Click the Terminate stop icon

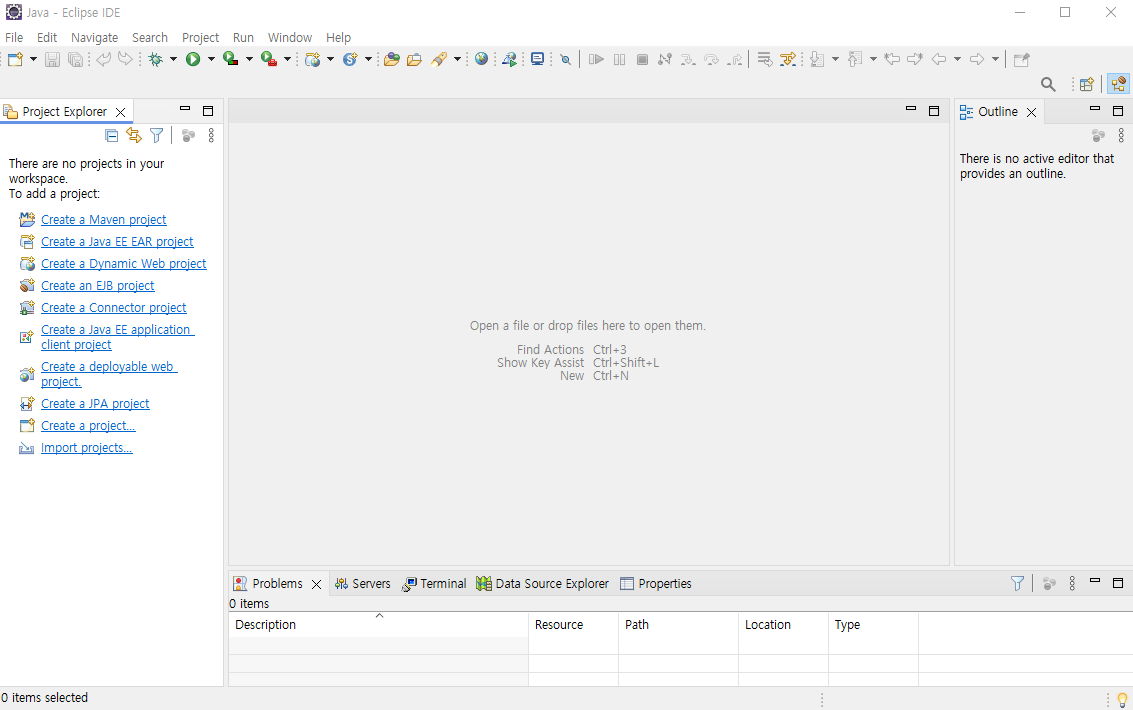pyautogui.click(x=642, y=59)
